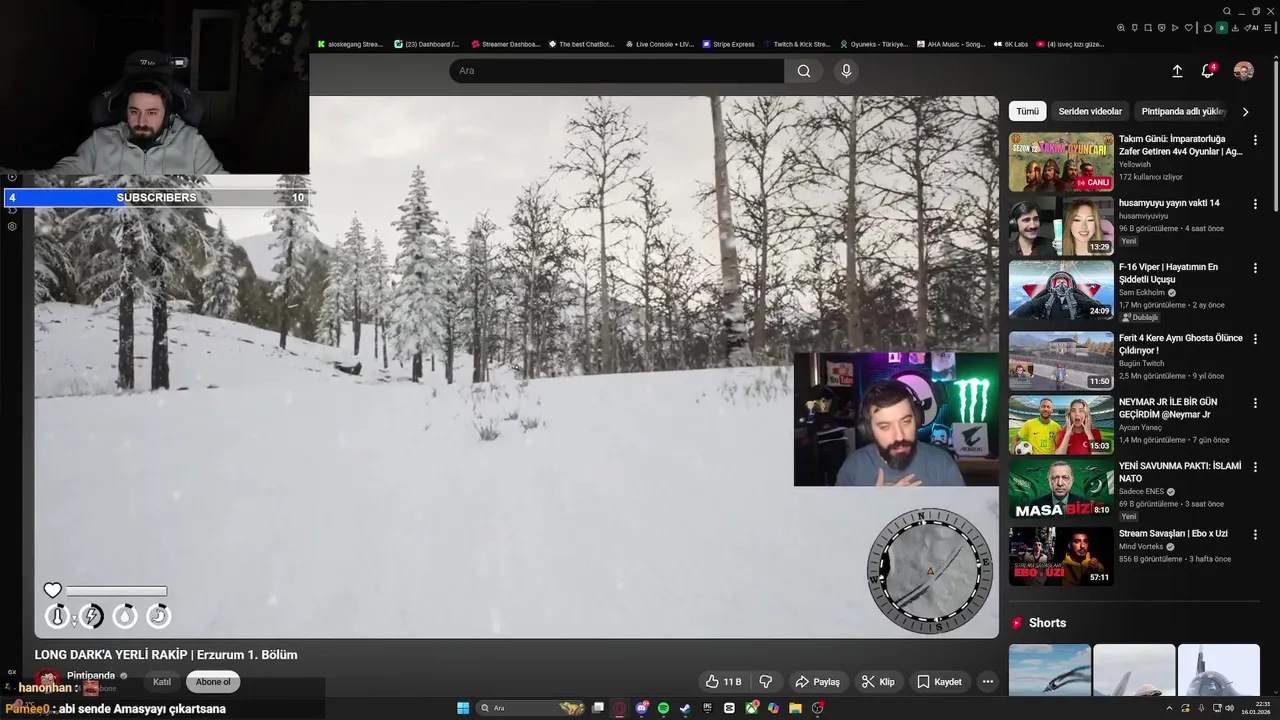Image resolution: width=1280 pixels, height=720 pixels.
Task: Open Opera GX browser taskbar icon
Action: tap(619, 708)
